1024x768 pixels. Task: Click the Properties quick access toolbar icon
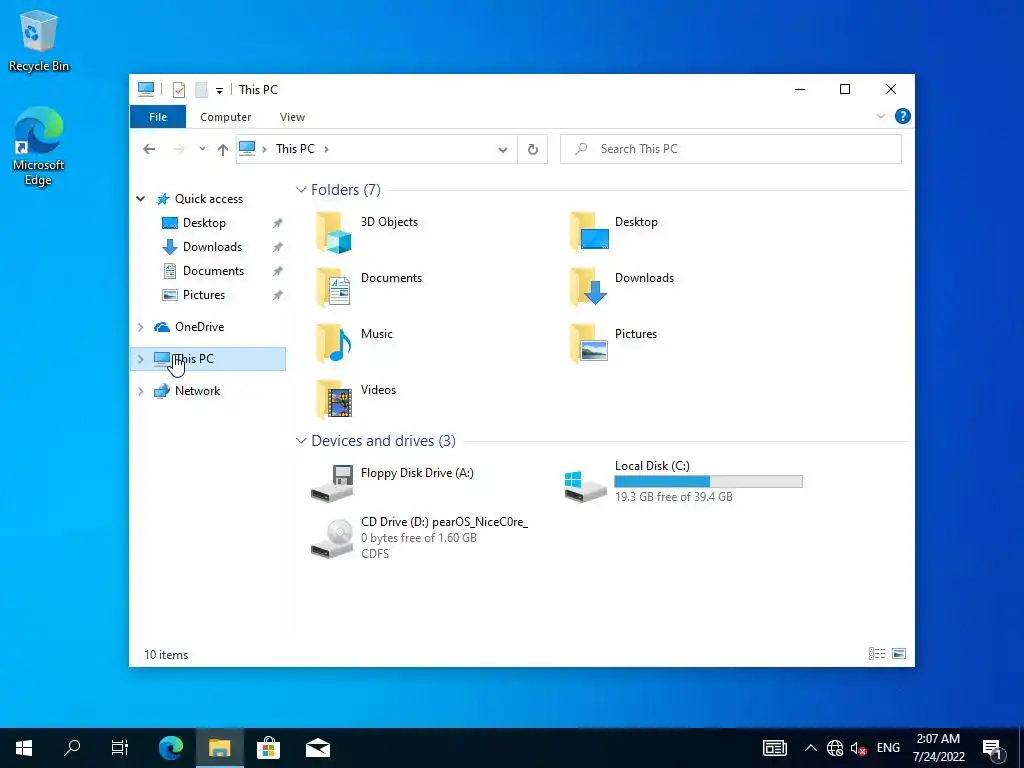(179, 89)
